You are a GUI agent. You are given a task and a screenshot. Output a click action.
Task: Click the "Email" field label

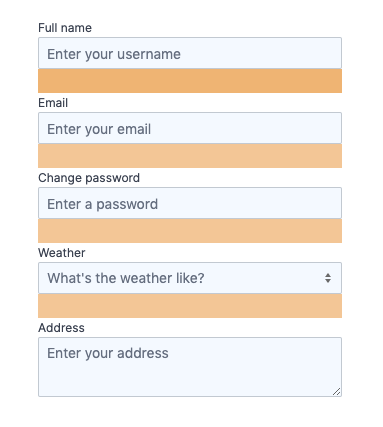pos(53,103)
